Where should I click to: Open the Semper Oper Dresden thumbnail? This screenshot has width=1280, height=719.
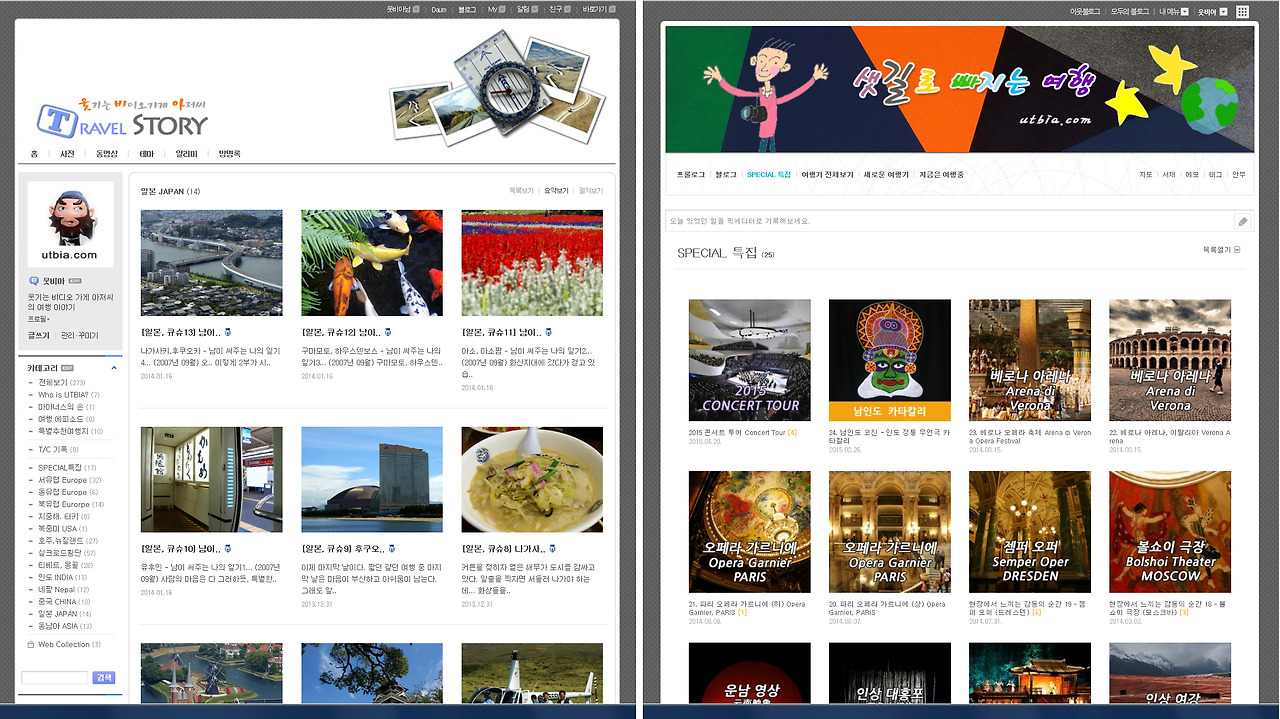(1030, 532)
